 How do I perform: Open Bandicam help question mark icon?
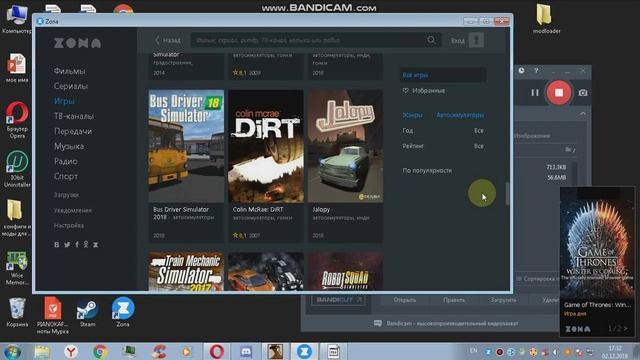(x=536, y=71)
